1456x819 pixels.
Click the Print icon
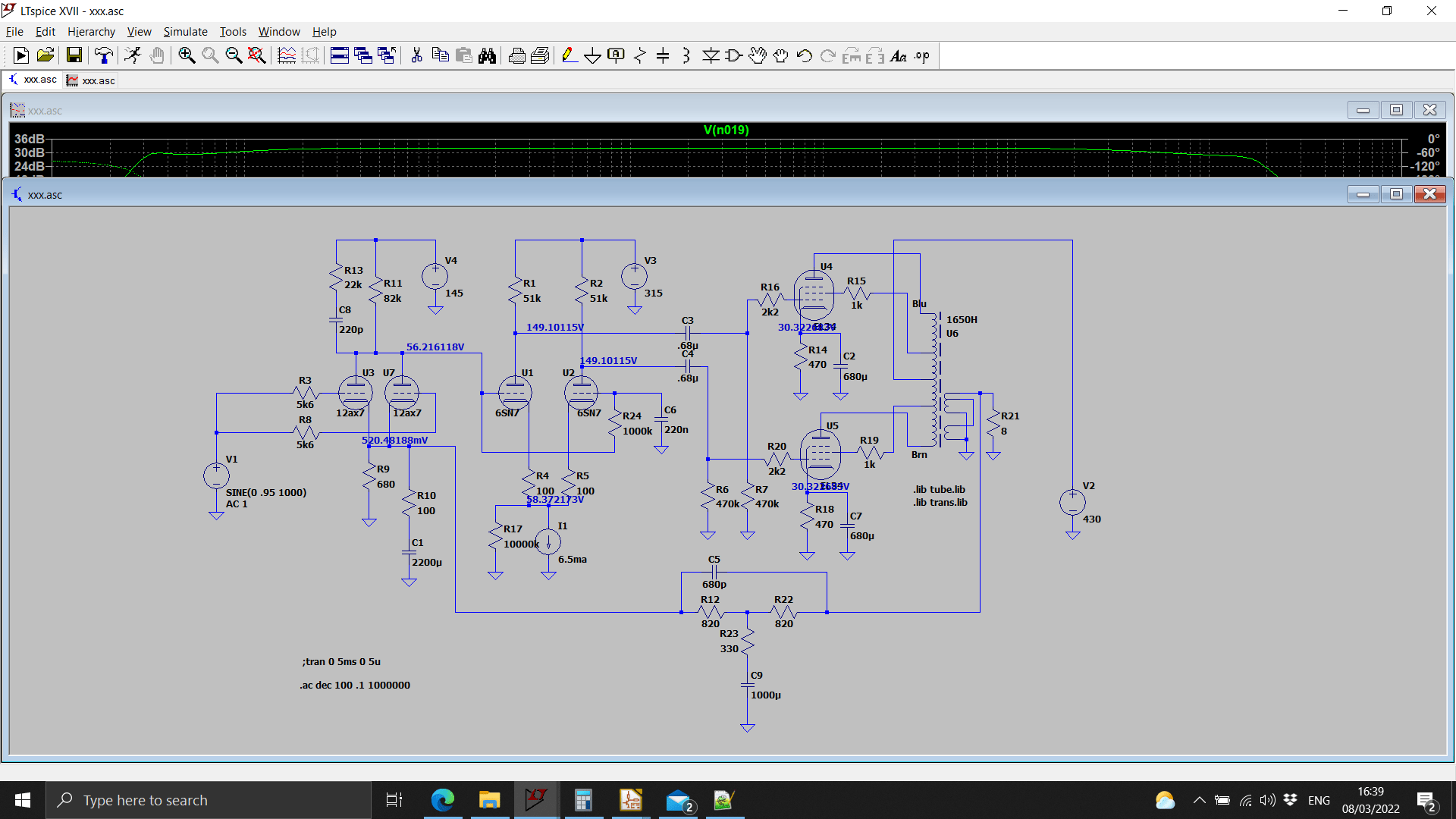tap(516, 55)
